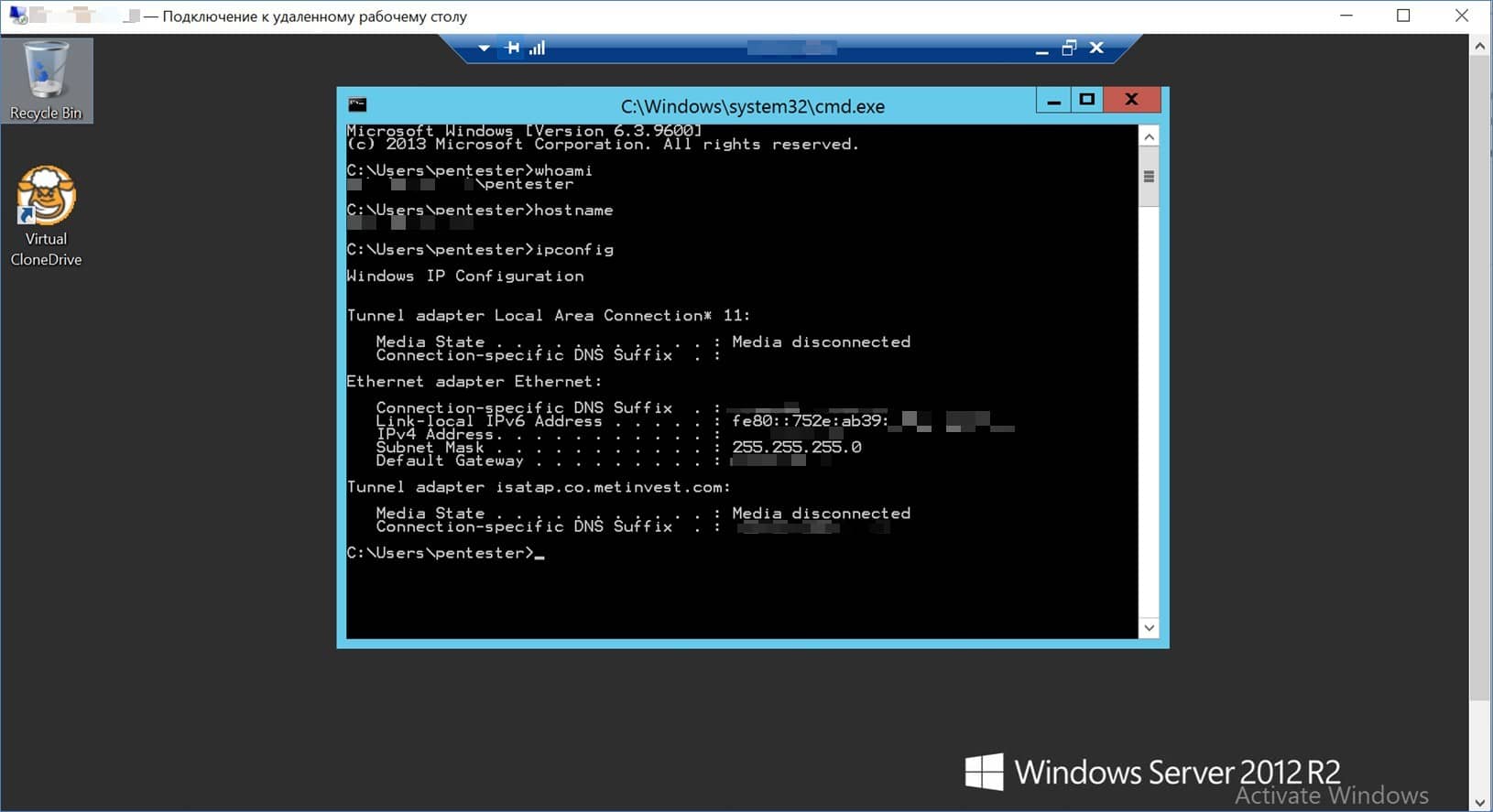
Task: Click the Link-local IPv6 address value
Action: (x=873, y=421)
